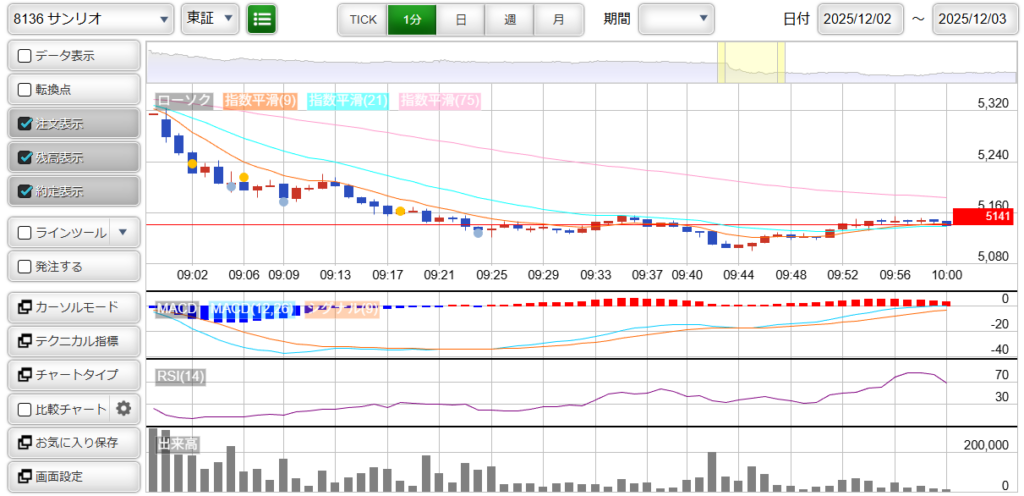Image resolution: width=1024 pixels, height=496 pixels.
Task: Open the 8136 サンリオ stock dropdown
Action: 90,19
